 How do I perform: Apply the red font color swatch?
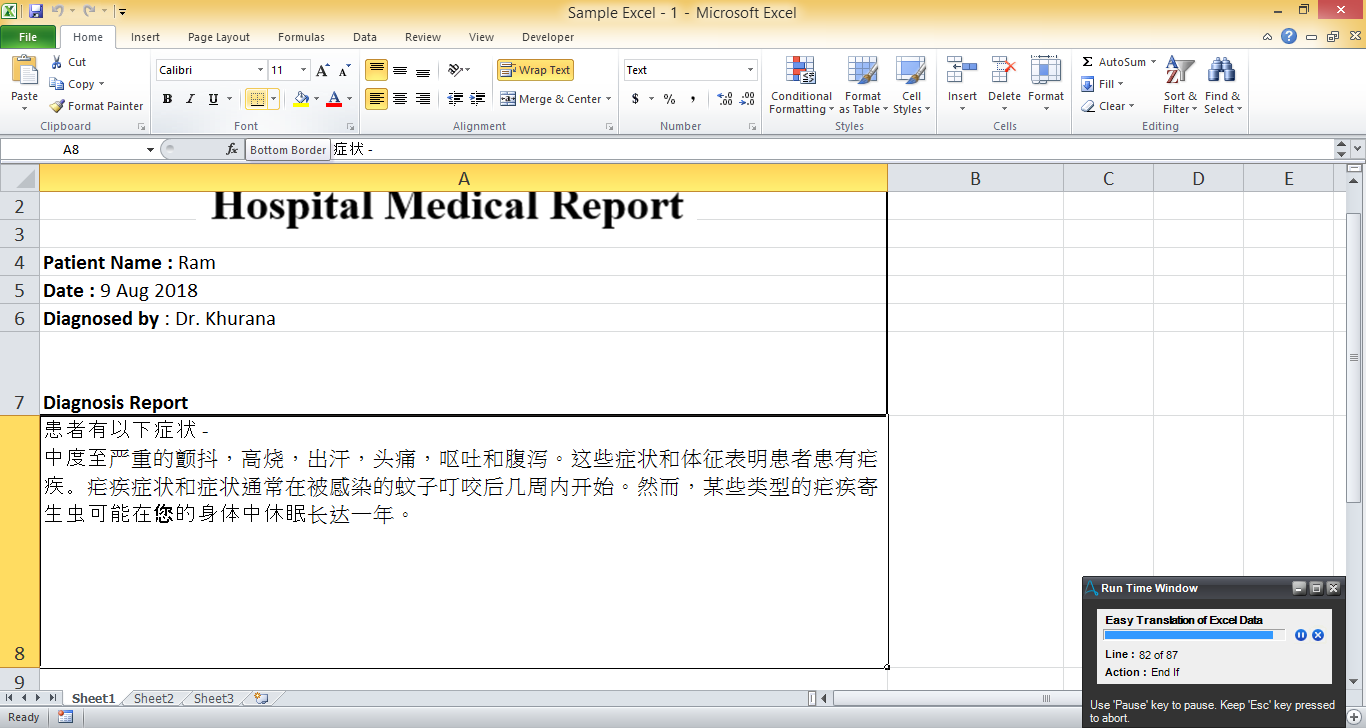pos(334,99)
